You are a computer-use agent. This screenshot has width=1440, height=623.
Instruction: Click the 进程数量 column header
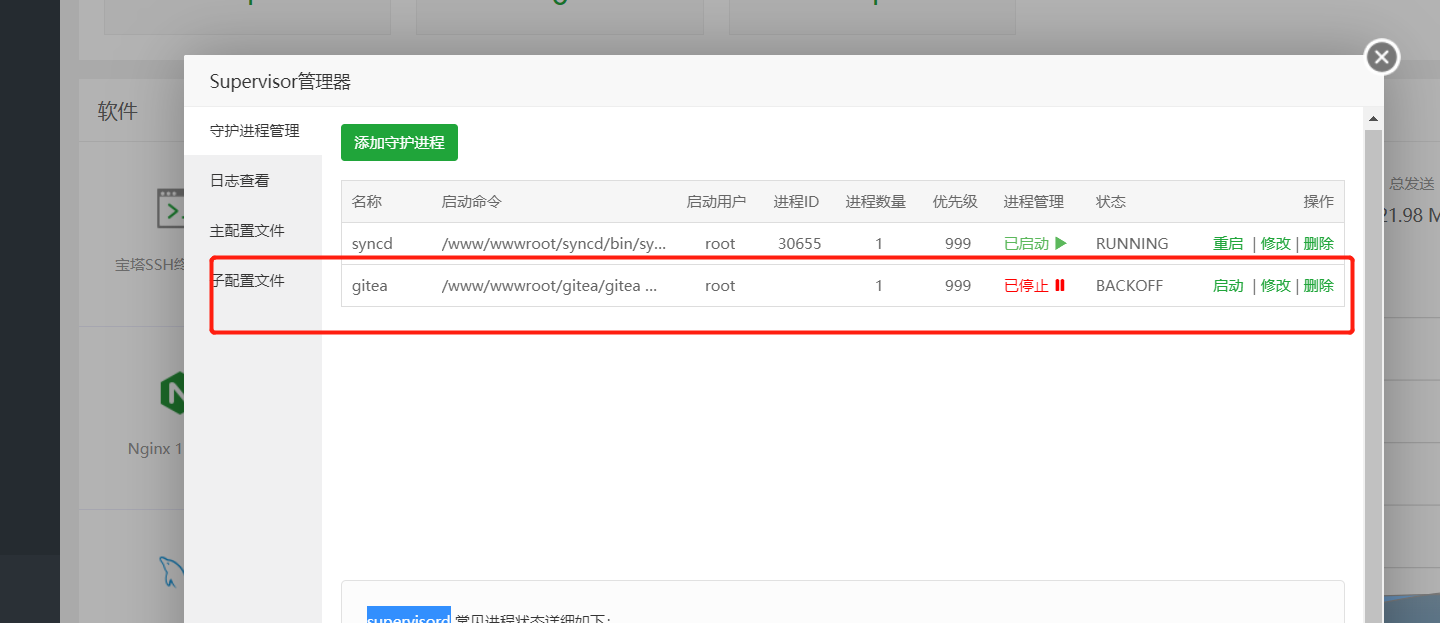(876, 201)
